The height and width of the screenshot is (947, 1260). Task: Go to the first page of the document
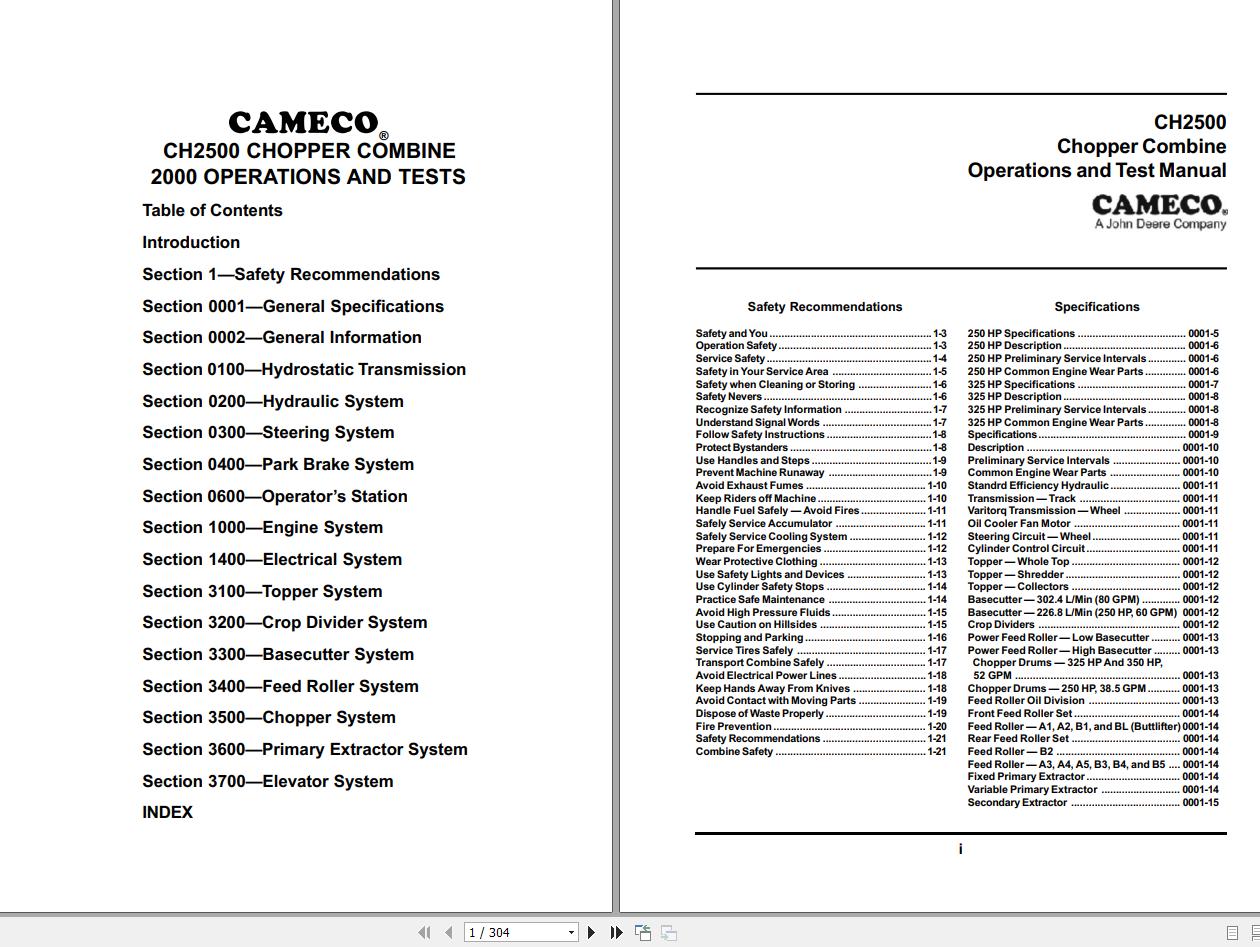(424, 932)
